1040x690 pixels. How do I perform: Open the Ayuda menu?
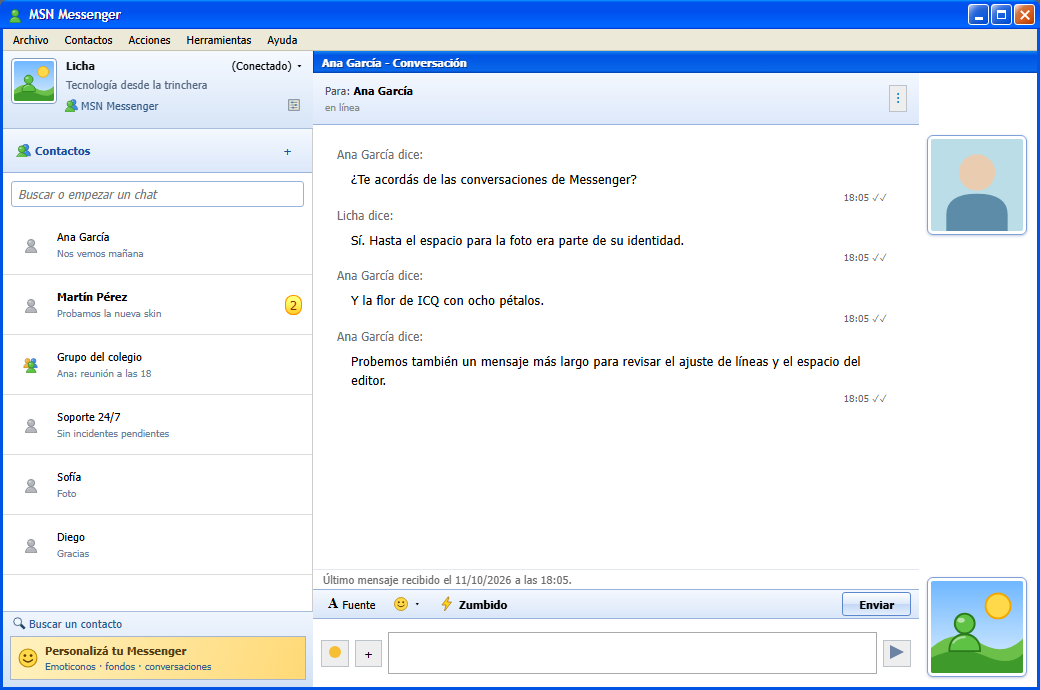click(x=282, y=40)
